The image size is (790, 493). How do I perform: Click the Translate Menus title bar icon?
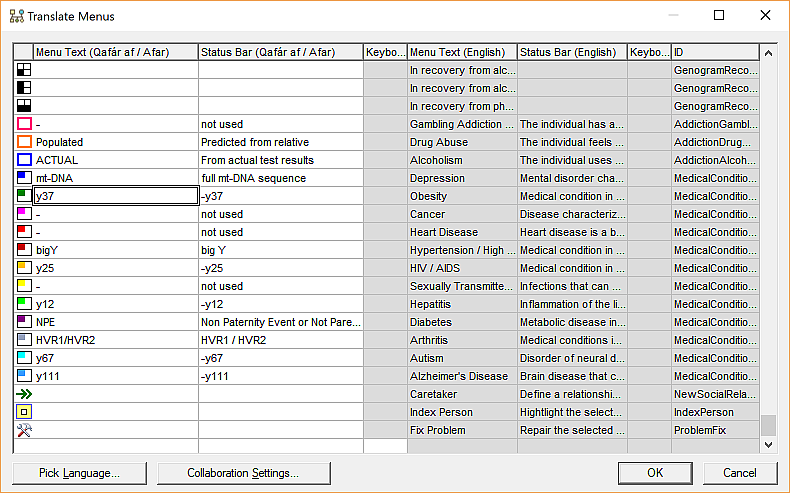point(16,16)
